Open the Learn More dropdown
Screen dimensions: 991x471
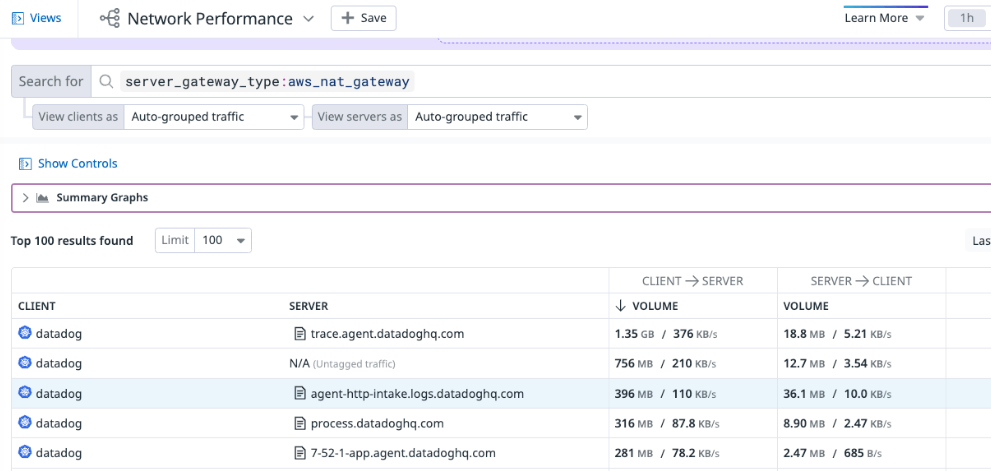(x=885, y=18)
